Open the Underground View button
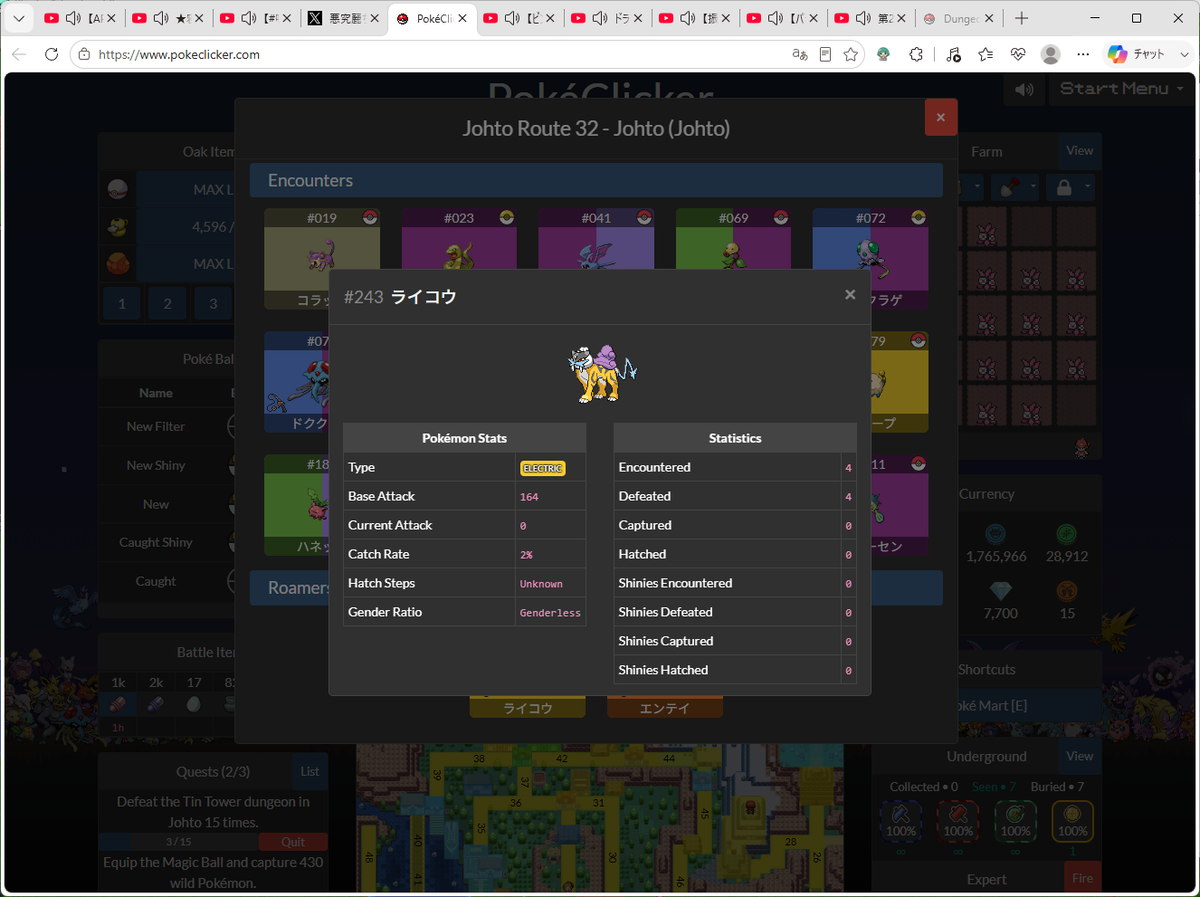This screenshot has width=1200, height=897. tap(1080, 756)
